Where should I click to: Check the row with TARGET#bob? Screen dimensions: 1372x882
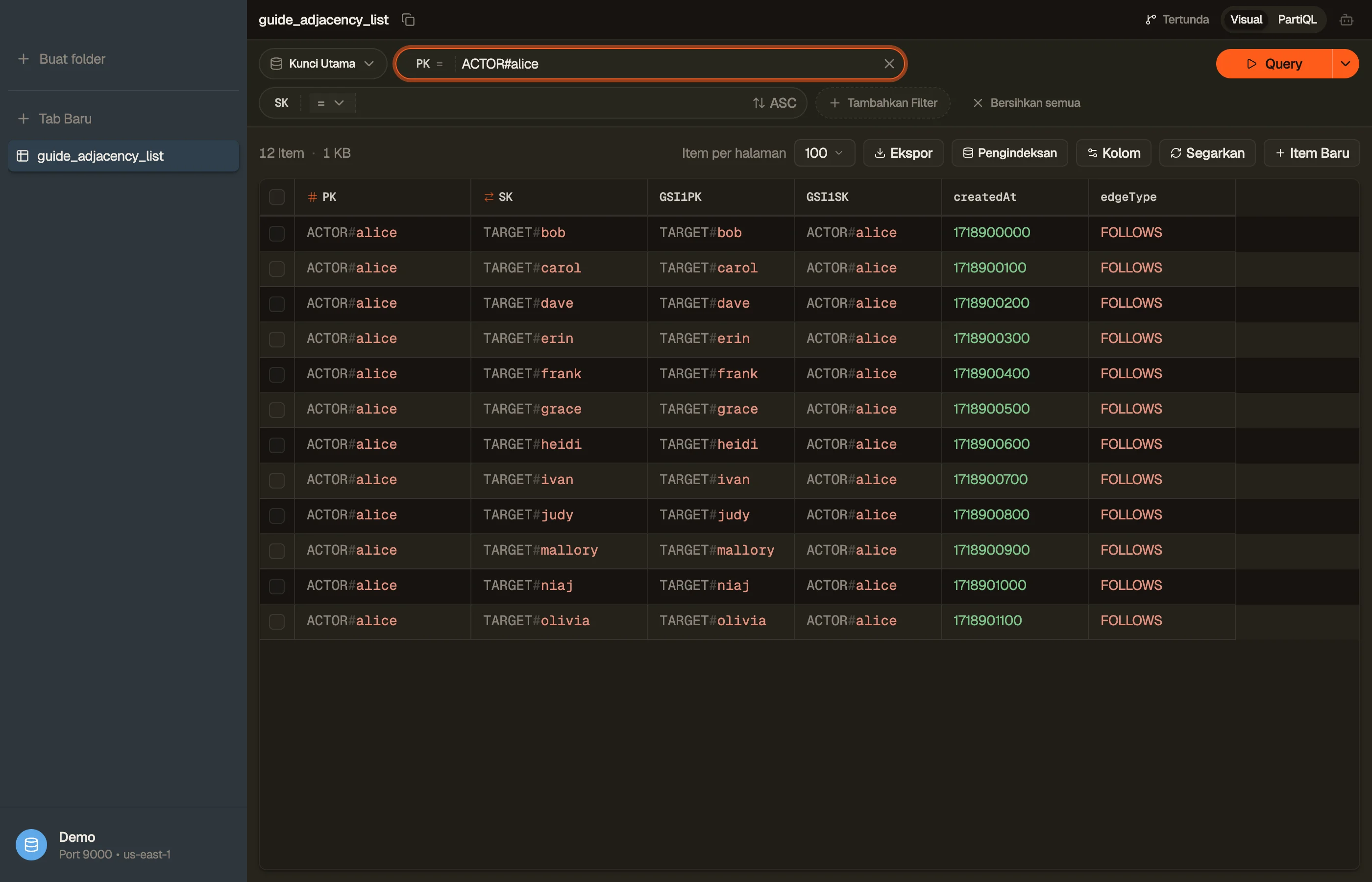[x=276, y=233]
